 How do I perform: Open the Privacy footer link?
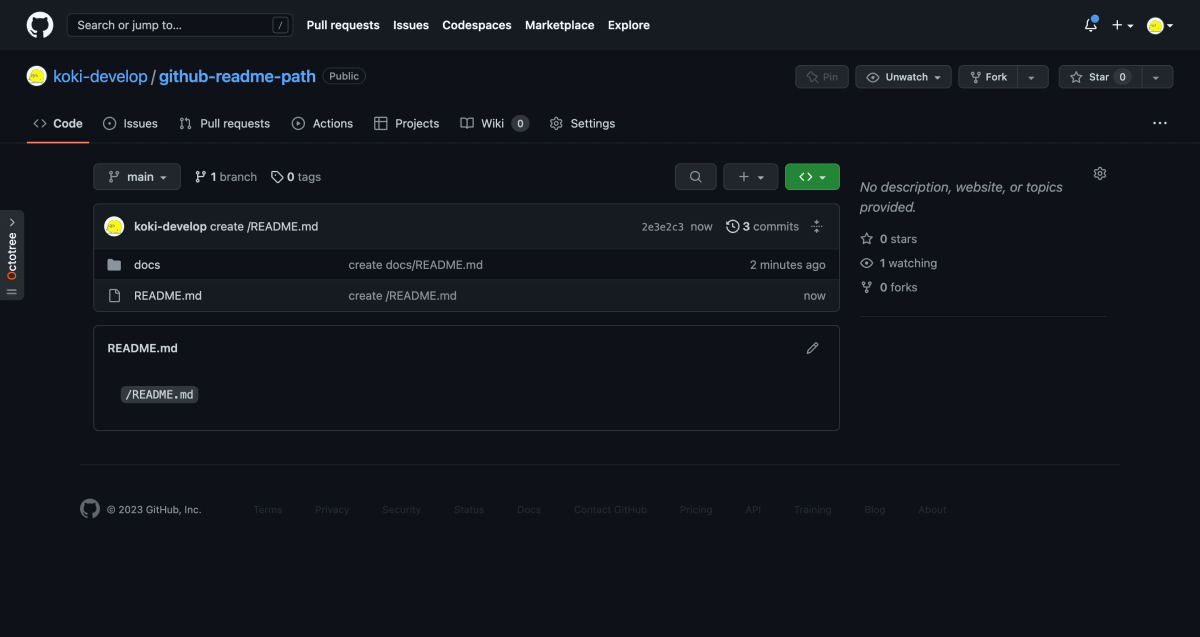click(x=332, y=510)
